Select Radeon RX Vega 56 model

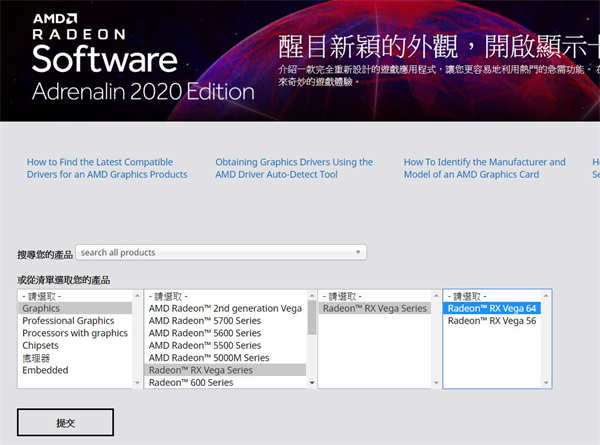492,321
